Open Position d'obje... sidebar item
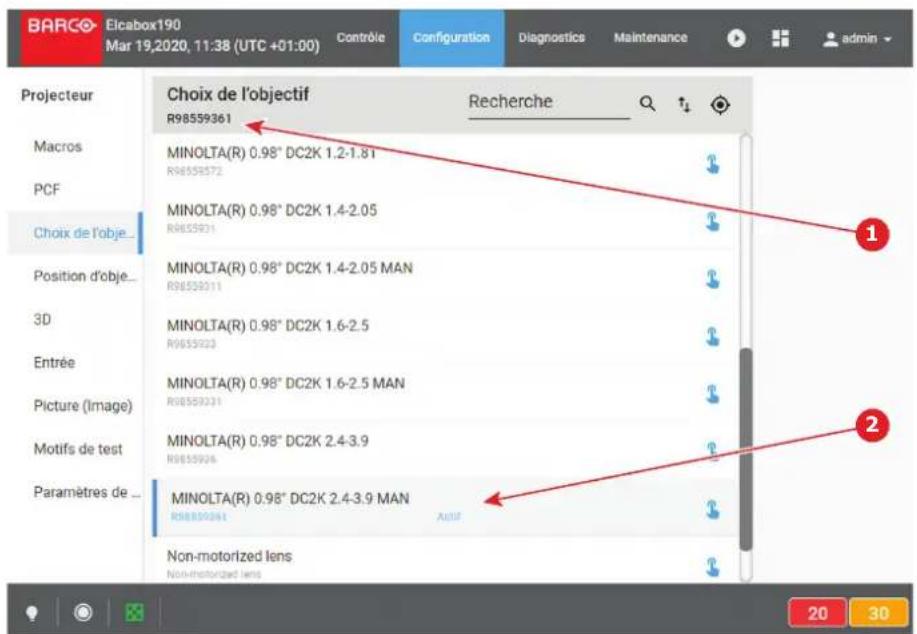917x634 pixels. tap(84, 276)
